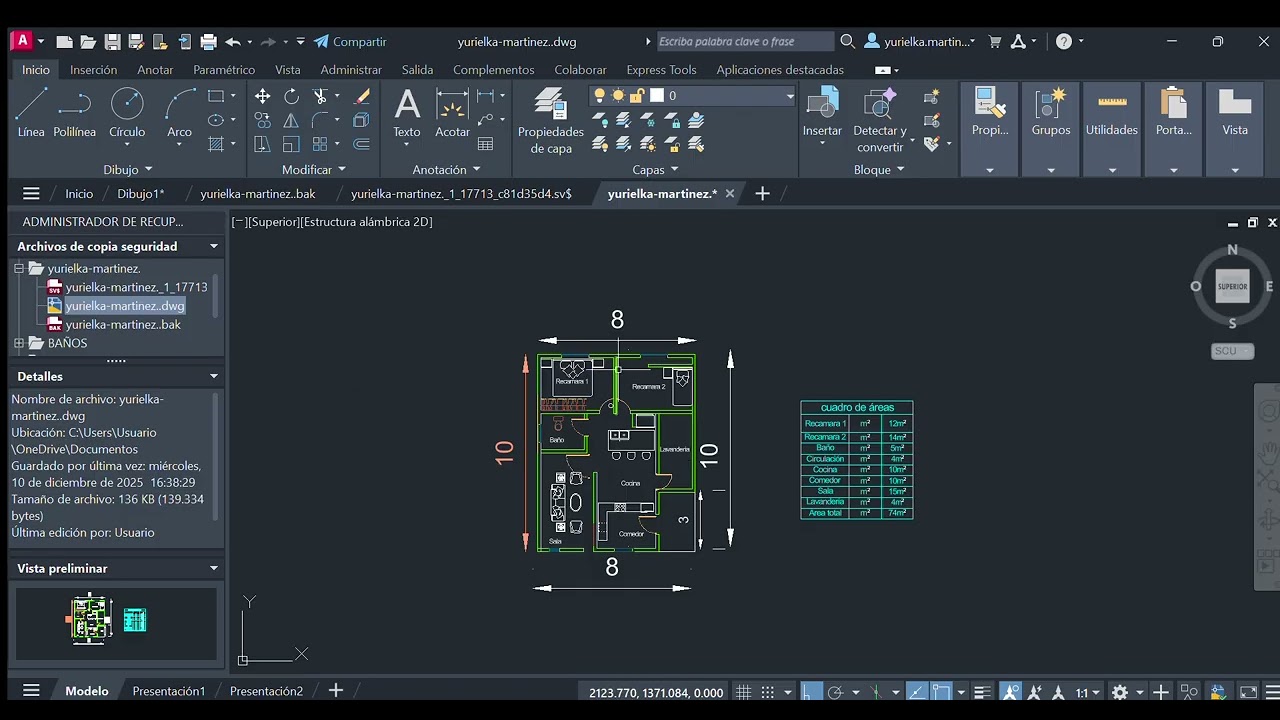Activate the Rotate tool in Modificar
The height and width of the screenshot is (720, 1280).
(291, 96)
